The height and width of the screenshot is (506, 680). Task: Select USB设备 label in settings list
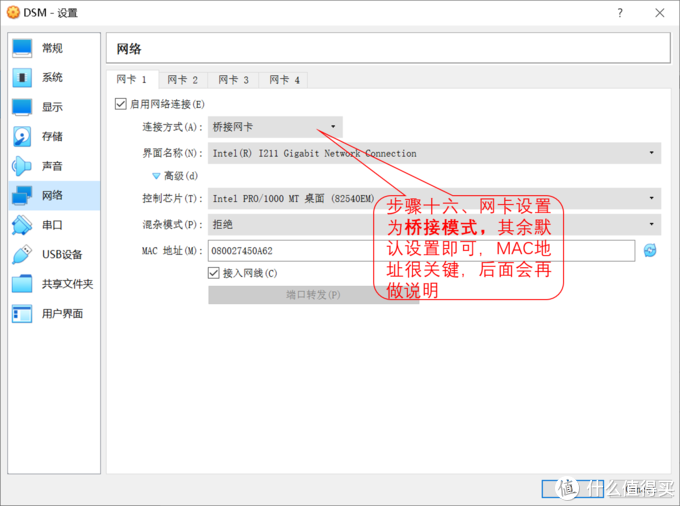62,255
